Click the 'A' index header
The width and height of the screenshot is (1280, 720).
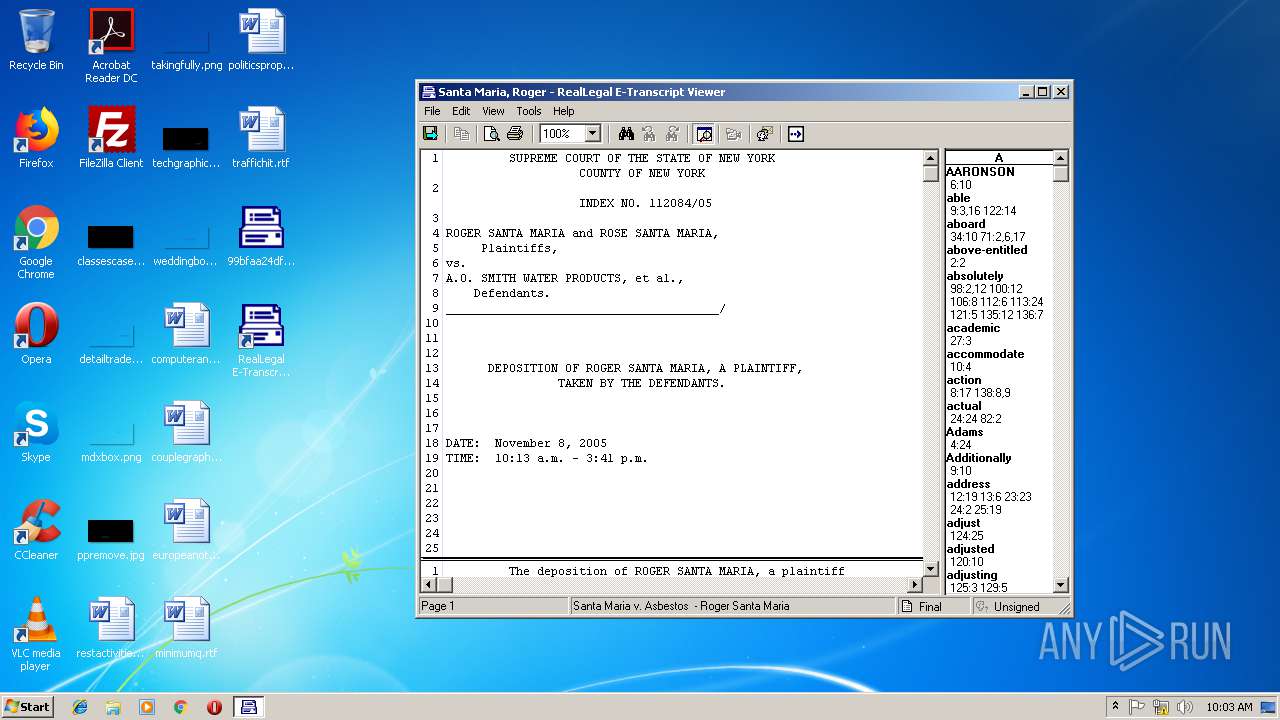[x=999, y=158]
